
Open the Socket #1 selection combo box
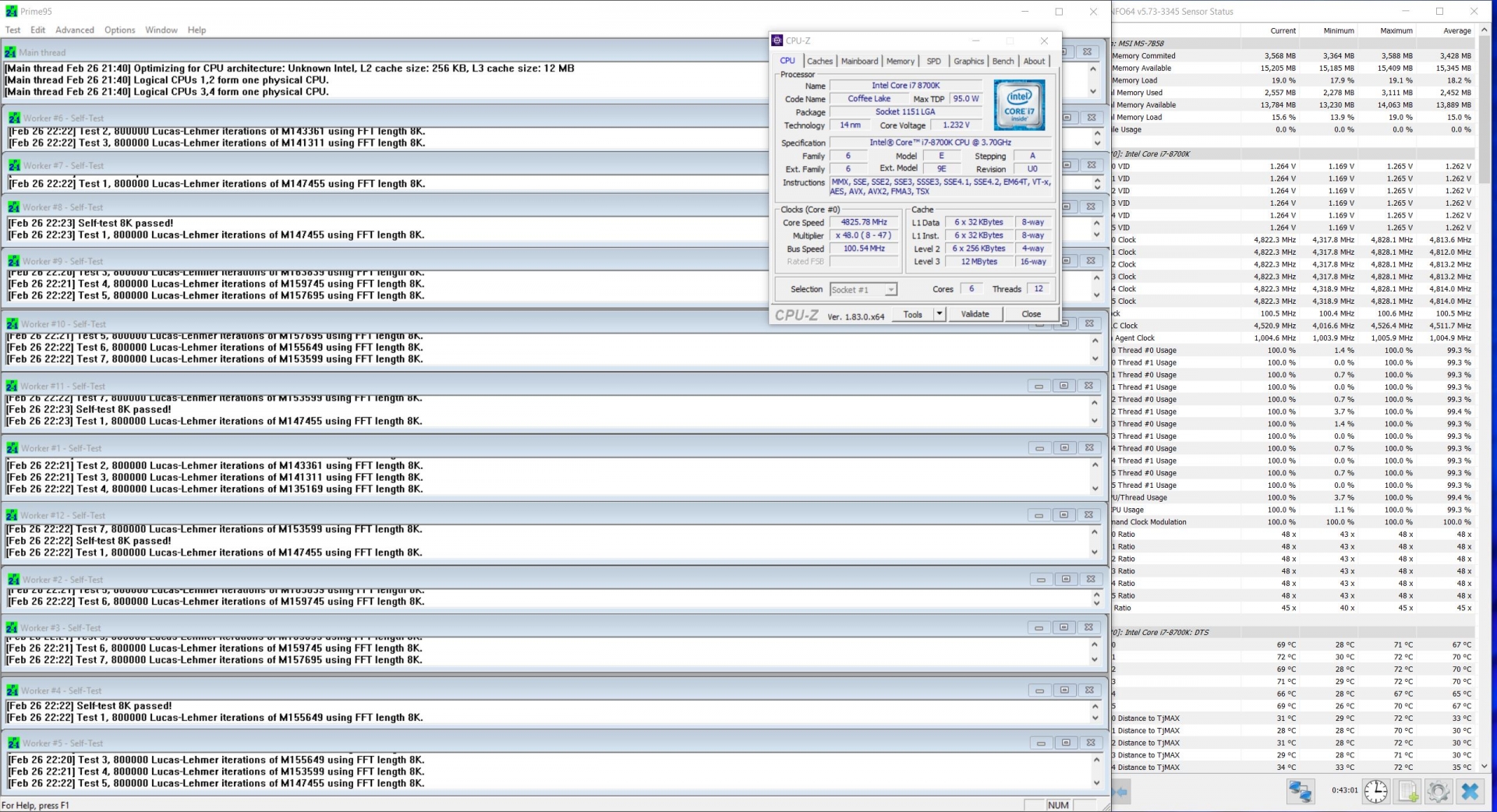[863, 289]
